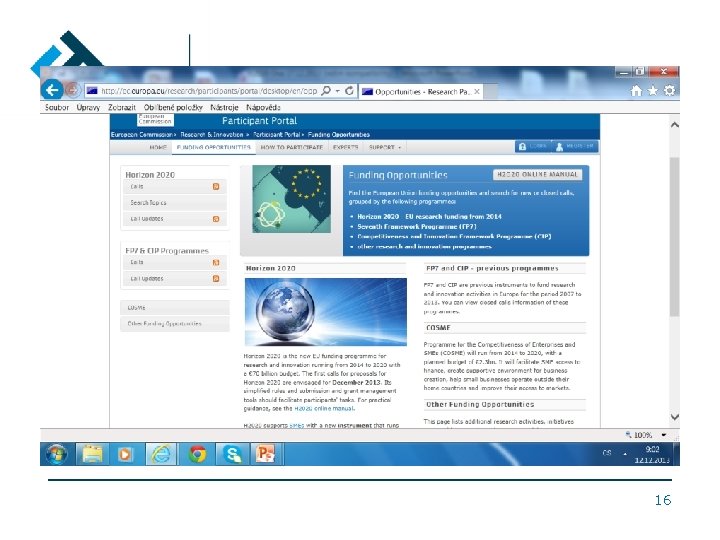Image resolution: width=720 pixels, height=540 pixels.
Task: Open Favorites star icon
Action: click(x=652, y=91)
